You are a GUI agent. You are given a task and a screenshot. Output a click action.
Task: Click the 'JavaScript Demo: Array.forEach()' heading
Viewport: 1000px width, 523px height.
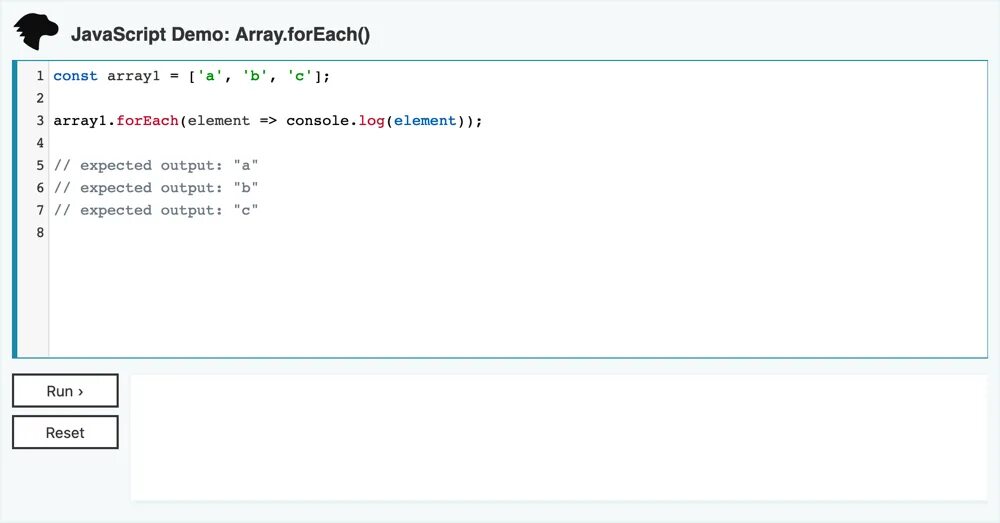pos(220,34)
